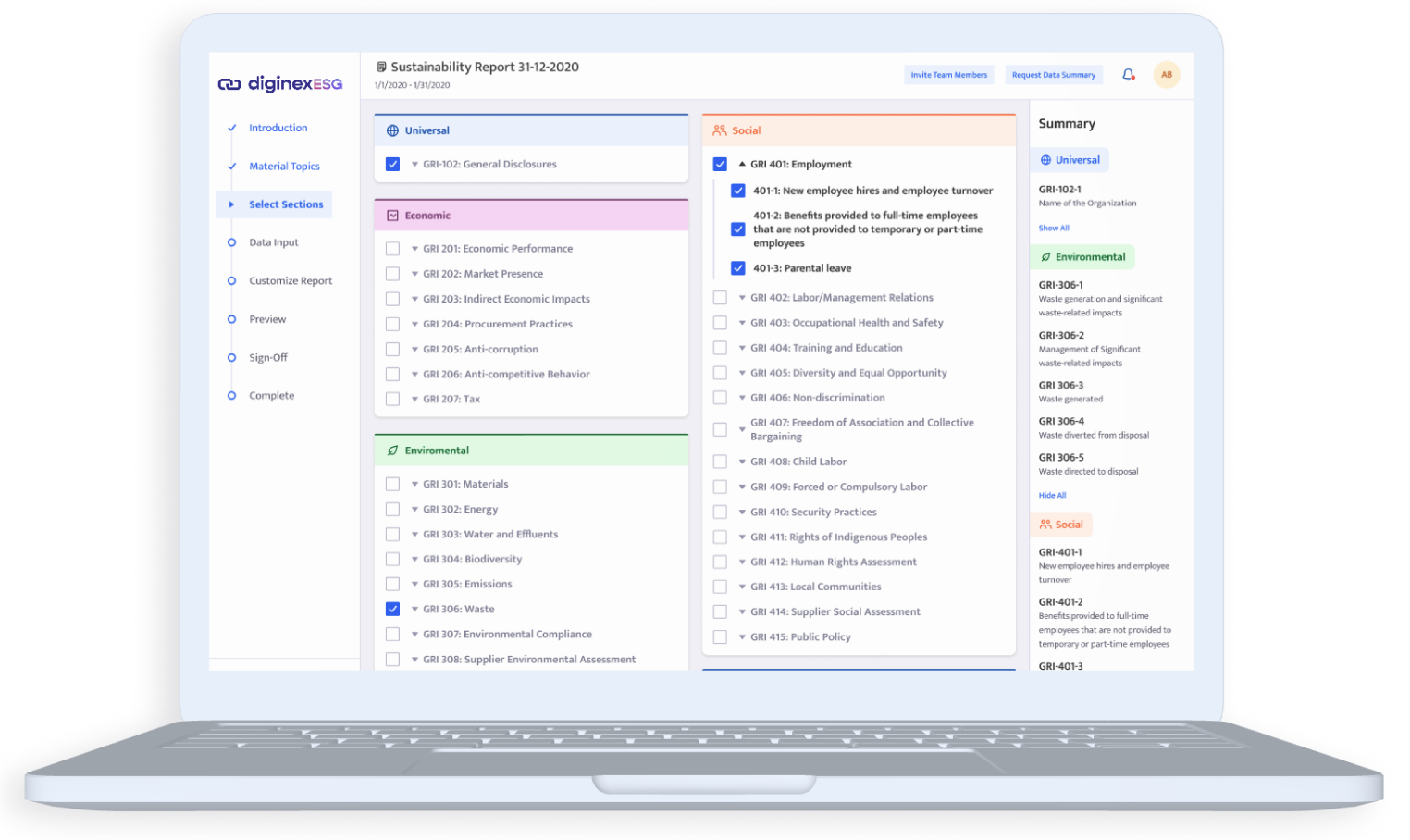Viewport: 1410px width, 840px height.
Task: Click Invite Team Members button
Action: tap(949, 75)
